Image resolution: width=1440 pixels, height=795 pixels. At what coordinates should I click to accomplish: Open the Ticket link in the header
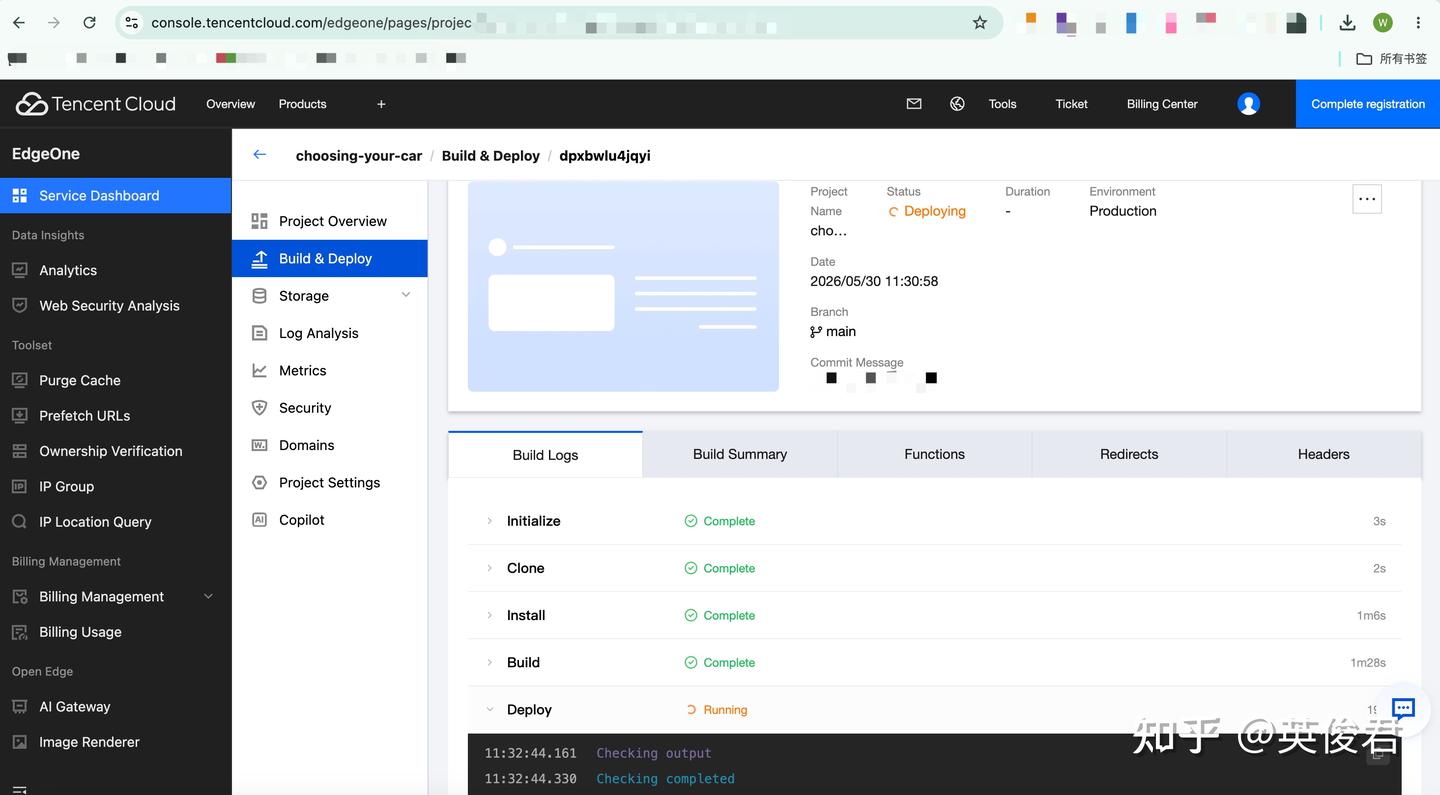click(1071, 104)
